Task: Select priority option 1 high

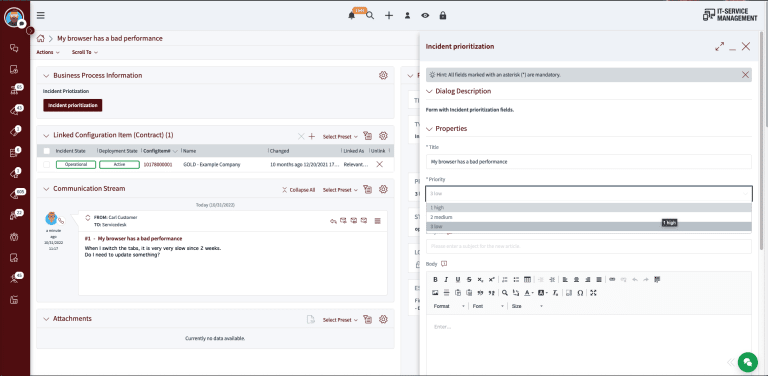Action: (x=588, y=208)
